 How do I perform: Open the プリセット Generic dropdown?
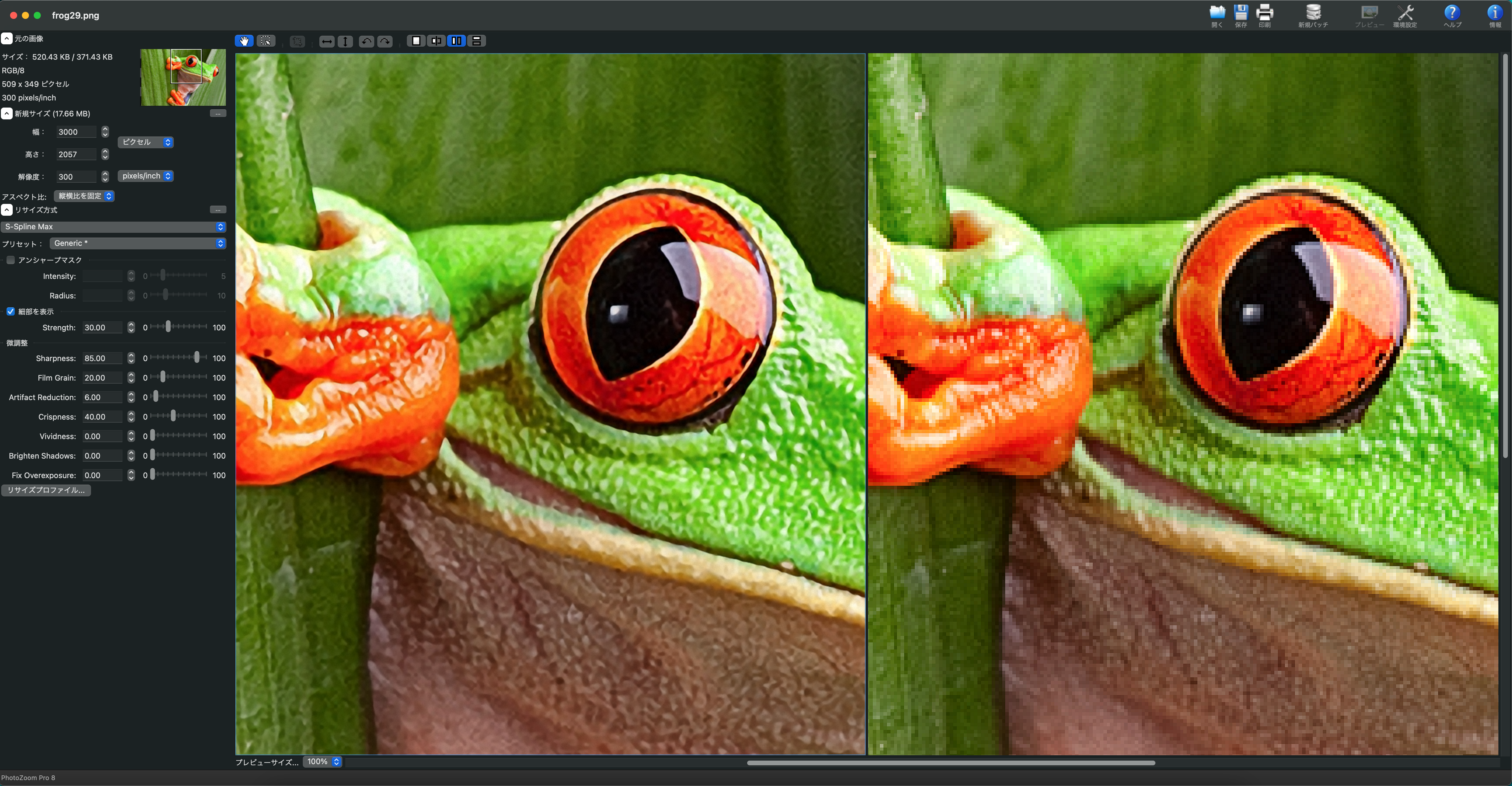point(137,243)
